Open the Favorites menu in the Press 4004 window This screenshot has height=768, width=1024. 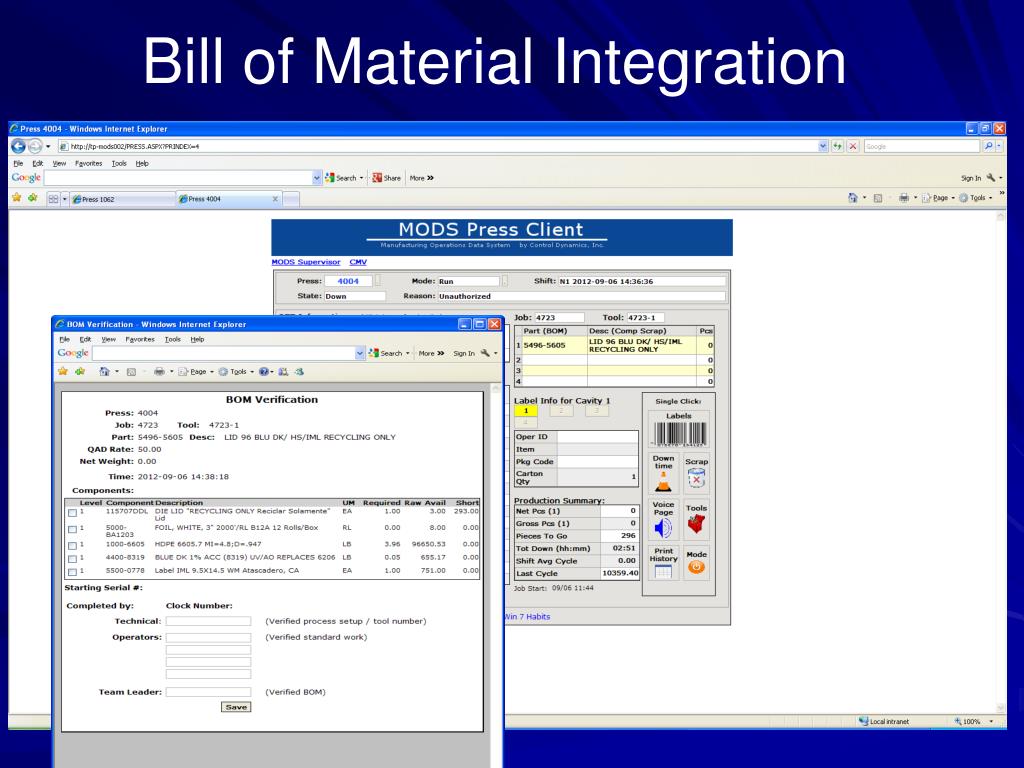pos(88,163)
